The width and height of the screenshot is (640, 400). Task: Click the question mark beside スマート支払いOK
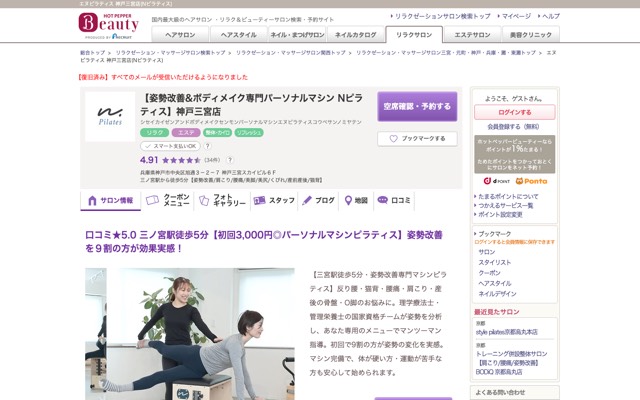pos(207,146)
